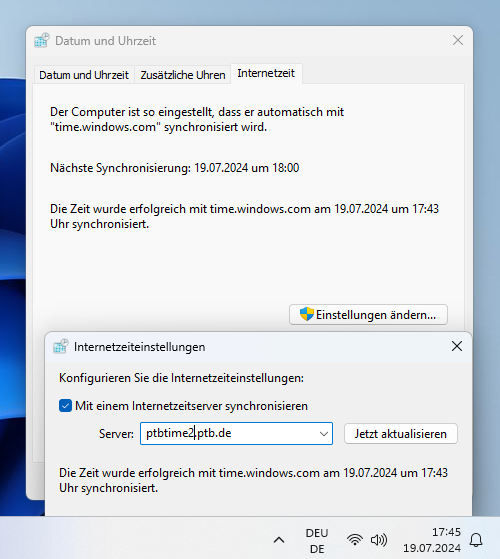Screen dimensions: 500x559
Task: Click the Einstellungen ändern... button
Action: click(x=368, y=314)
